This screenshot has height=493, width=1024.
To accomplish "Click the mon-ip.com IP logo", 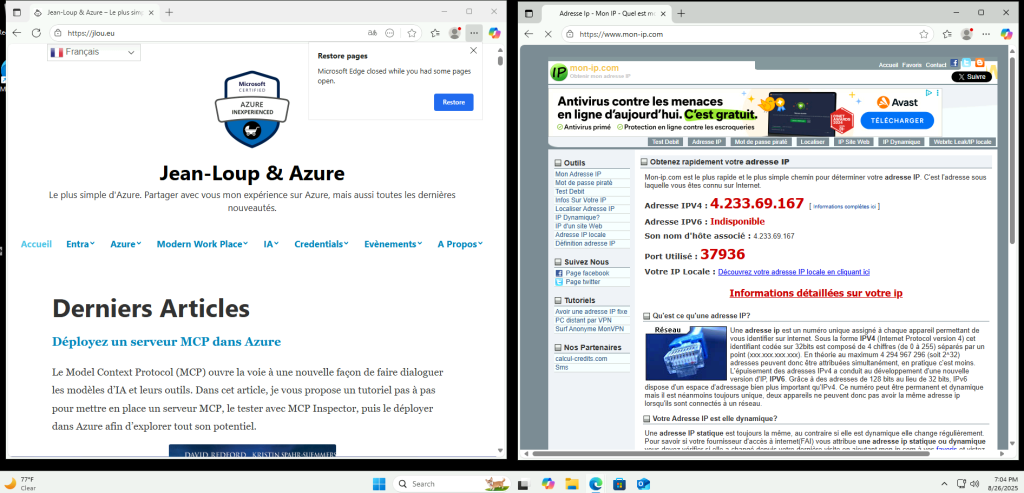I will pyautogui.click(x=558, y=72).
